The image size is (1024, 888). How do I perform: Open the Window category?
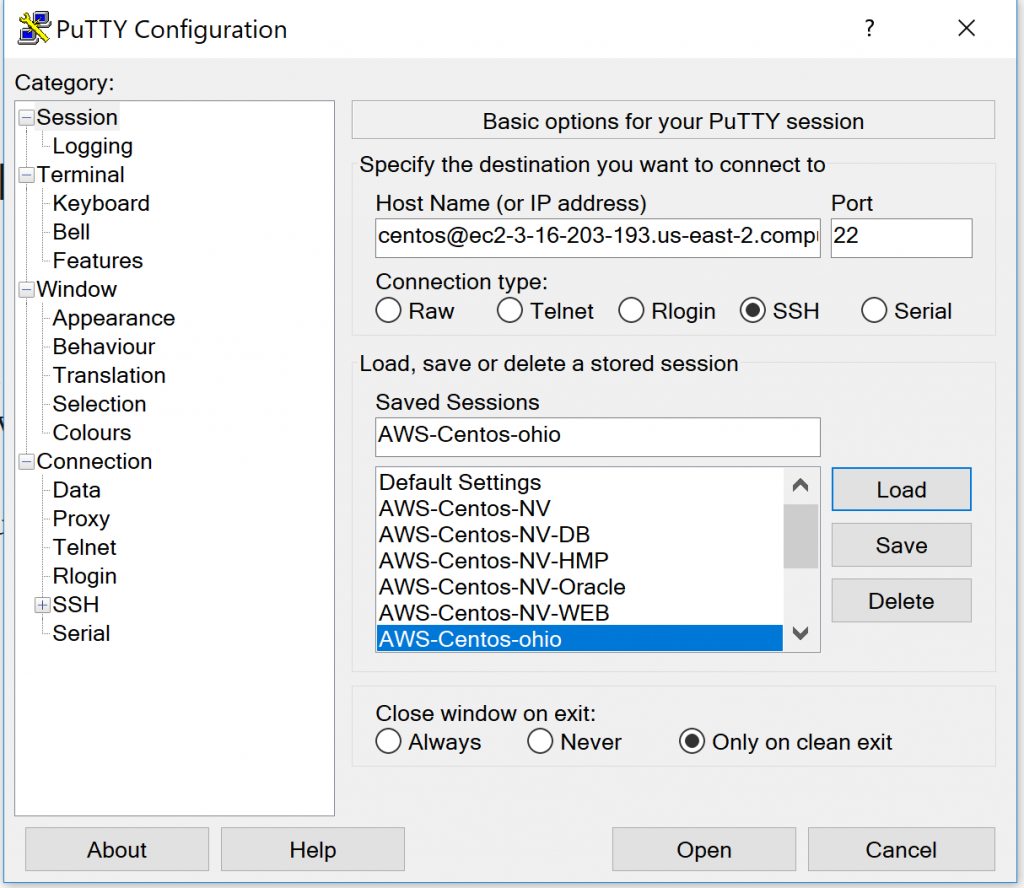click(76, 289)
